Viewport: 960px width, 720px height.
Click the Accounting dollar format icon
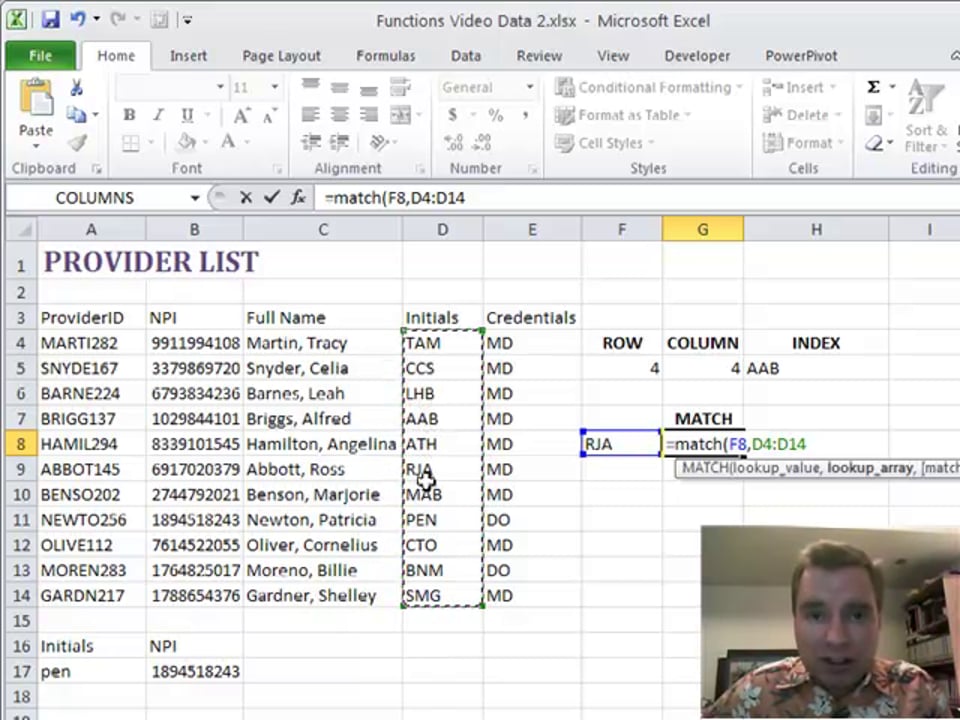click(x=452, y=114)
